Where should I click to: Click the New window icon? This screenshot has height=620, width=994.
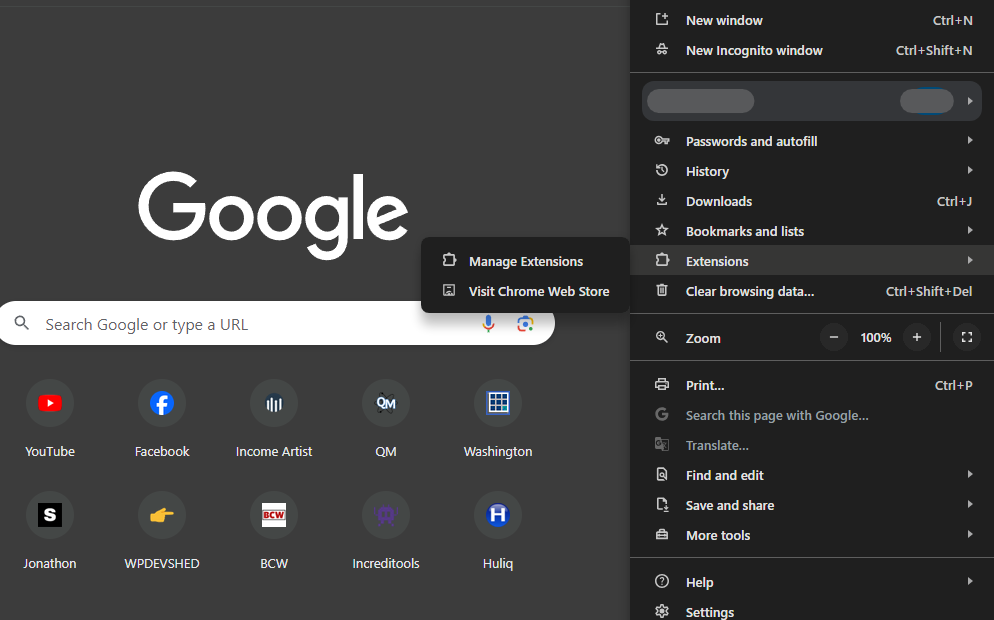point(662,20)
